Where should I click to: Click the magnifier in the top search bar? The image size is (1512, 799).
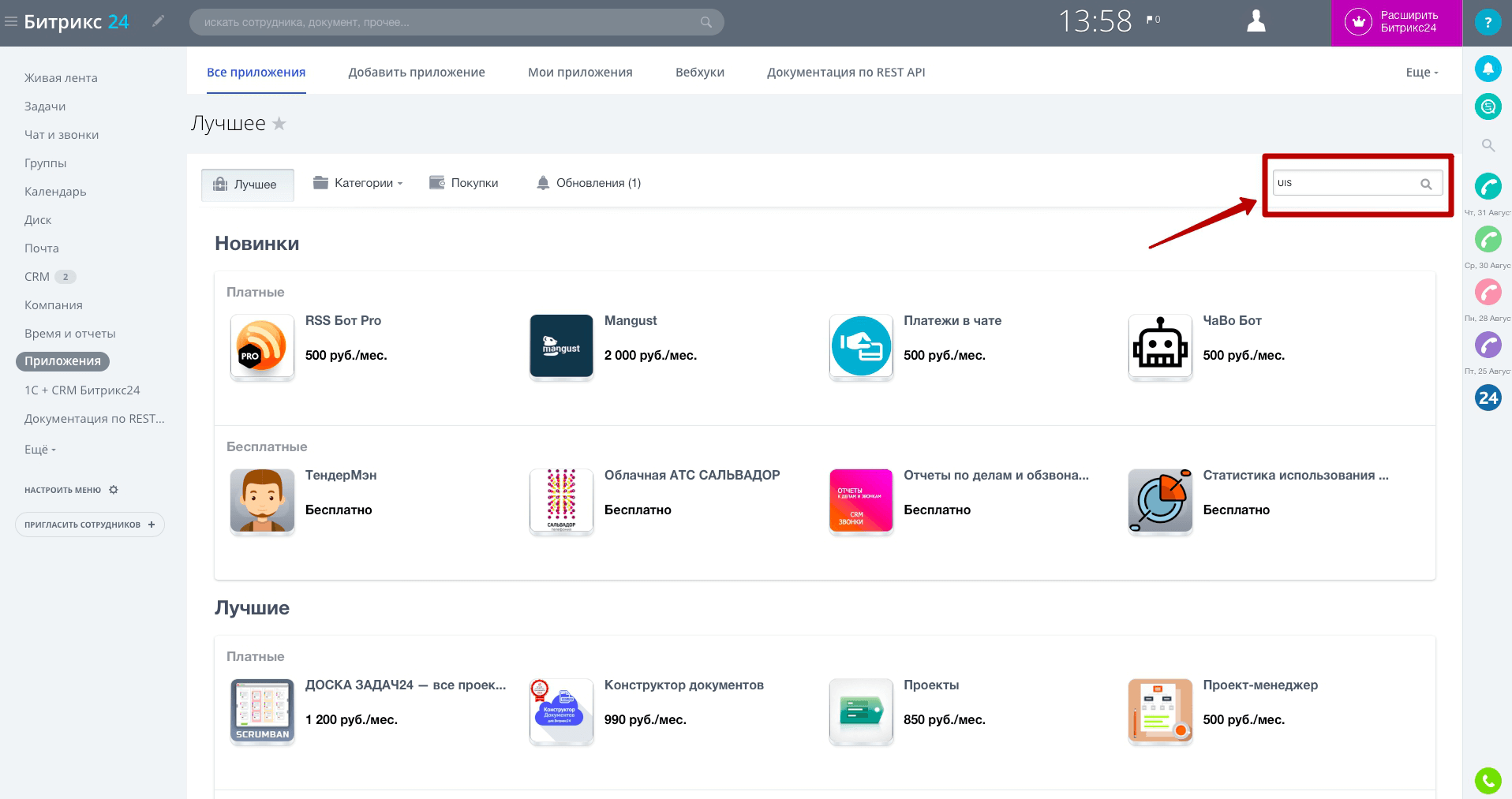tap(706, 22)
